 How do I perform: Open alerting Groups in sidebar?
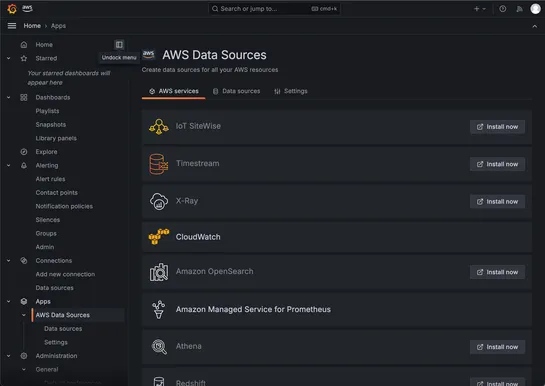coord(46,233)
